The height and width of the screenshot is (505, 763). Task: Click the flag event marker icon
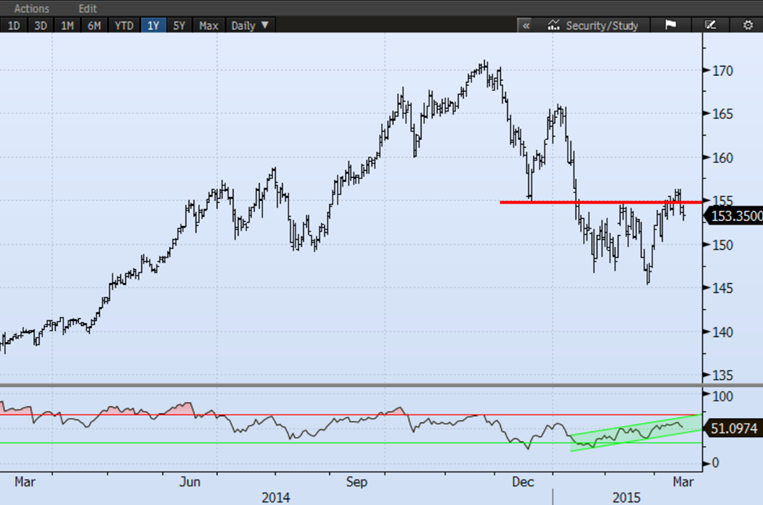point(671,25)
